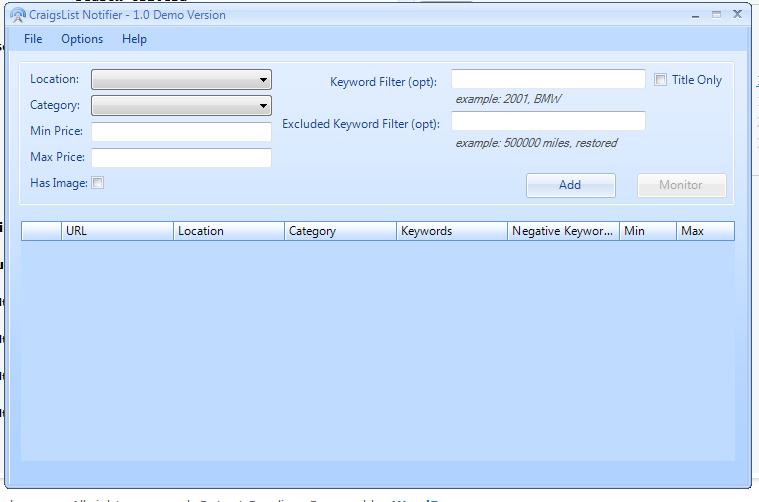Screen dimensions: 759x502
Task: Click the blank first column header
Action: coord(41,231)
